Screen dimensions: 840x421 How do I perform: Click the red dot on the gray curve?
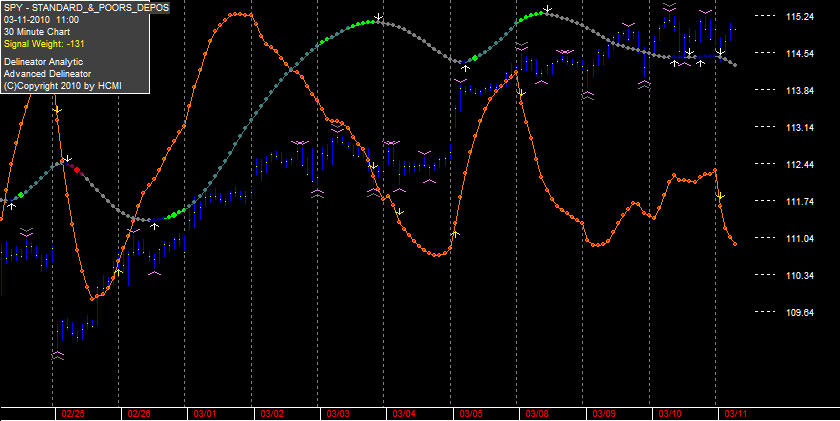tap(77, 170)
